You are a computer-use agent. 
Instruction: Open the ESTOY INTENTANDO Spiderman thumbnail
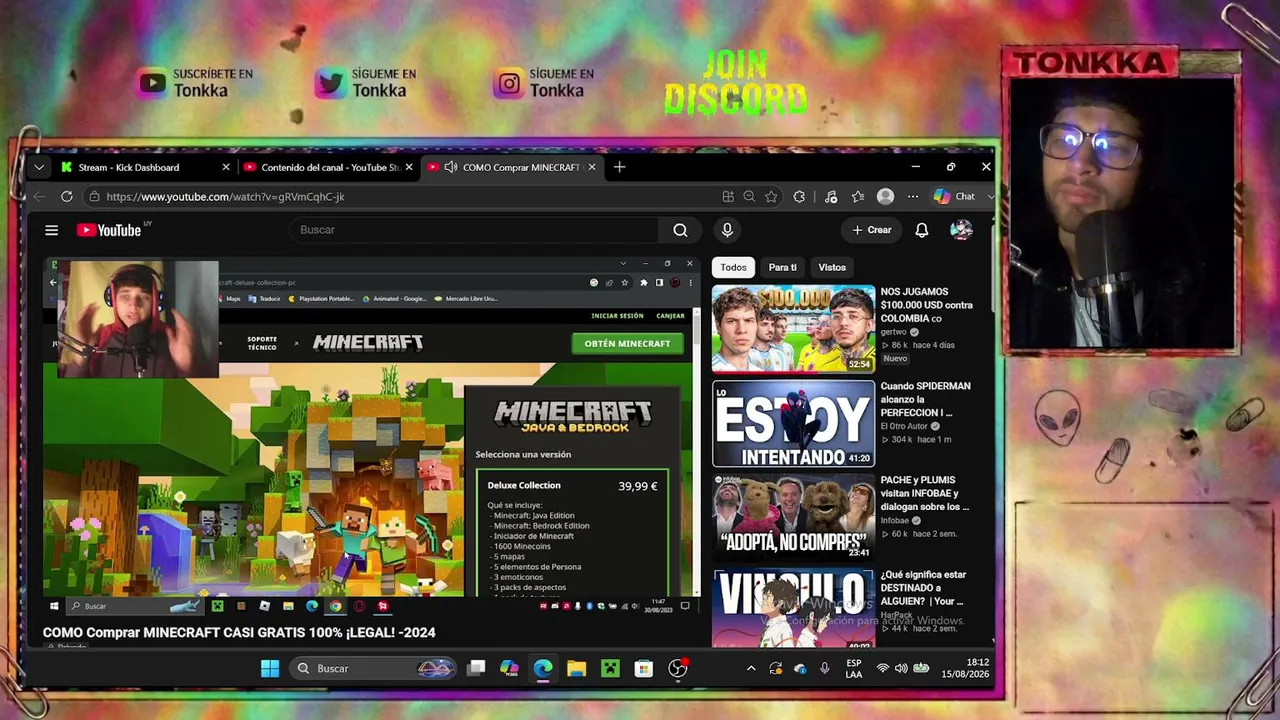[x=793, y=423]
